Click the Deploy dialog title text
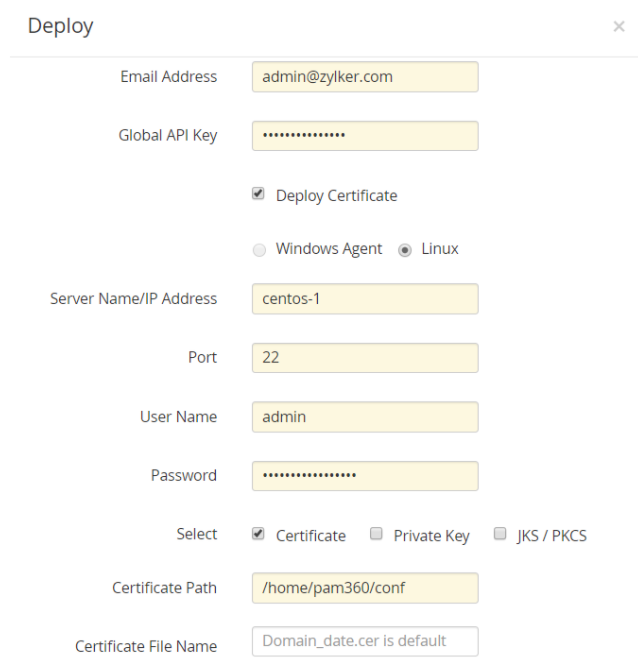The height and width of the screenshot is (671, 638). point(60,27)
